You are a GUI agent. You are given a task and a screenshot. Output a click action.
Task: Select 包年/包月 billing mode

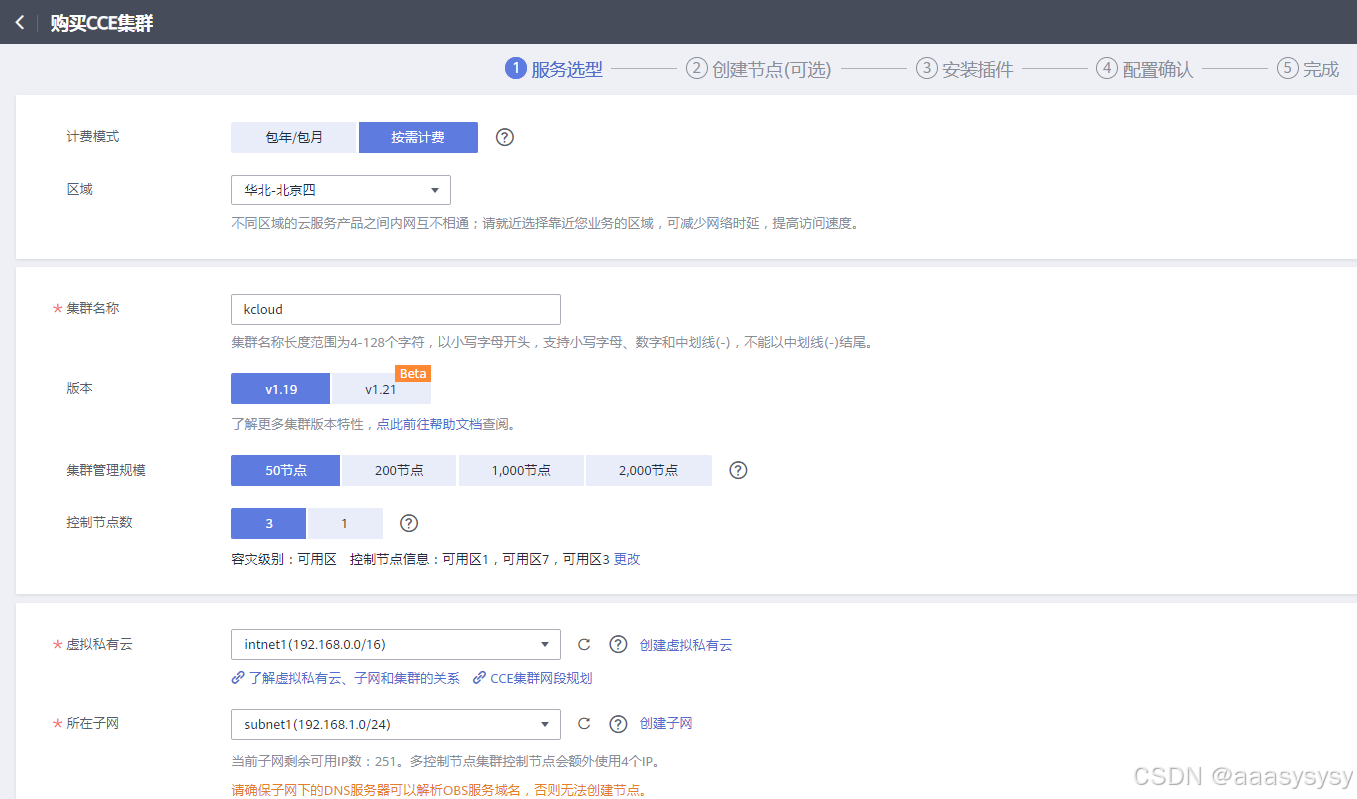pos(293,137)
